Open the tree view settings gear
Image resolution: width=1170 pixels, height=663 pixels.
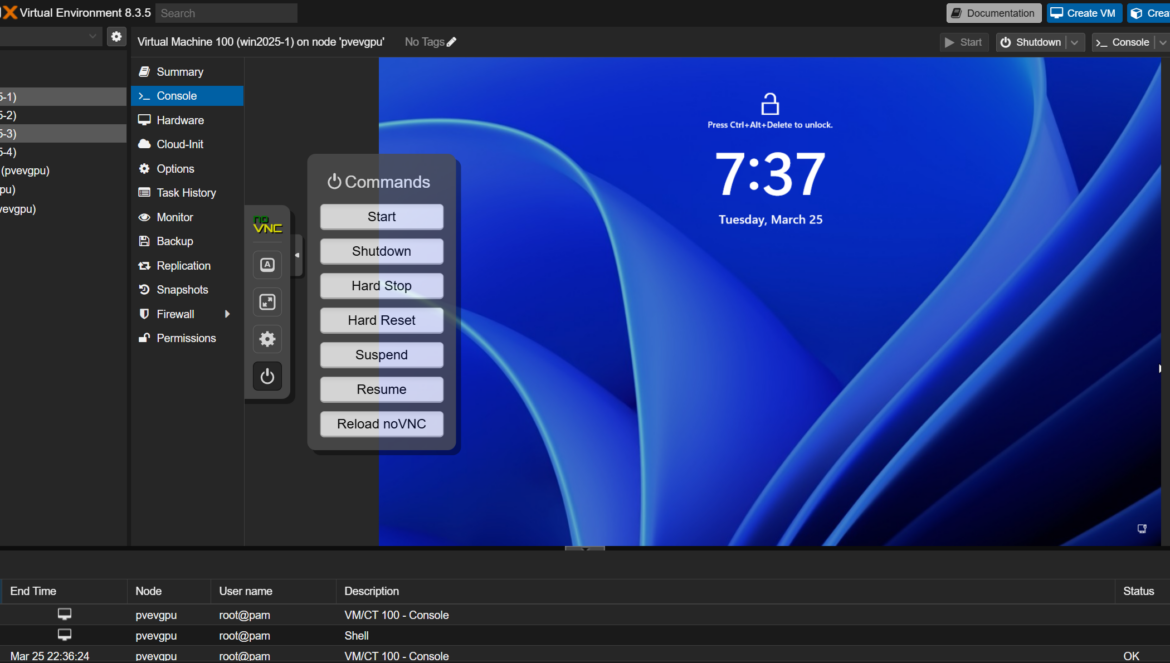pyautogui.click(x=116, y=37)
